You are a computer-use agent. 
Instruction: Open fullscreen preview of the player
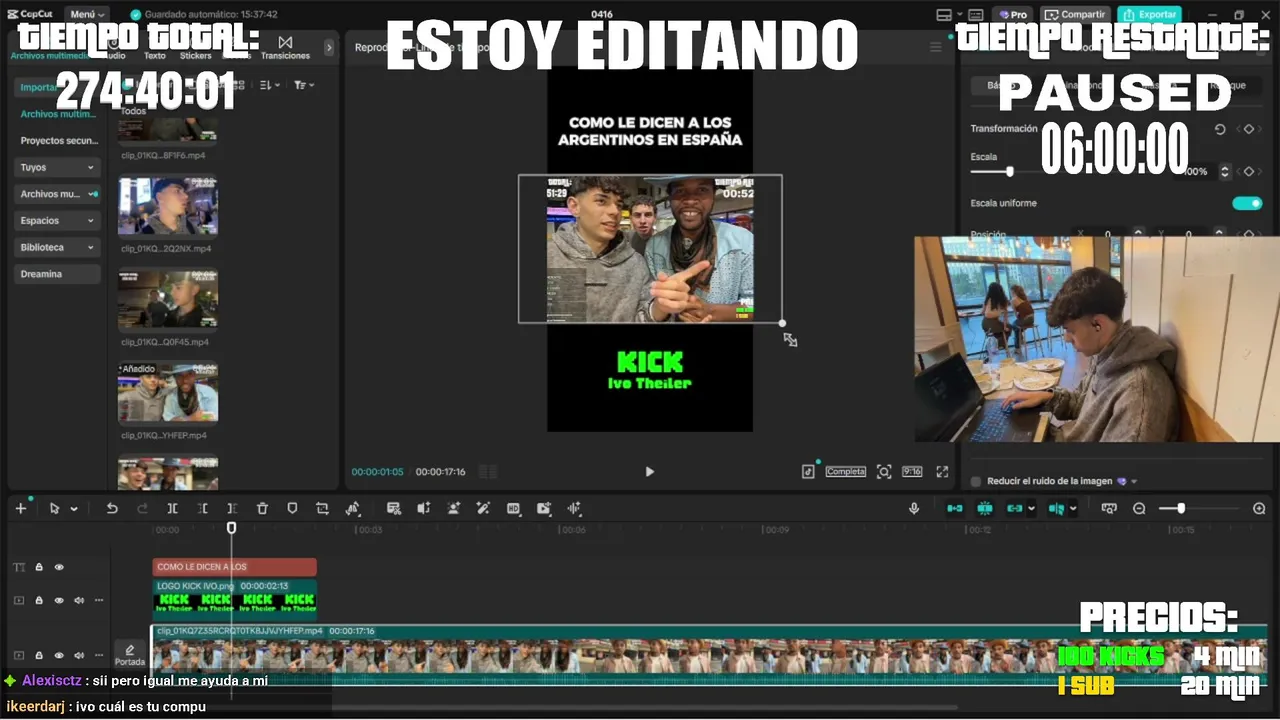pos(942,471)
